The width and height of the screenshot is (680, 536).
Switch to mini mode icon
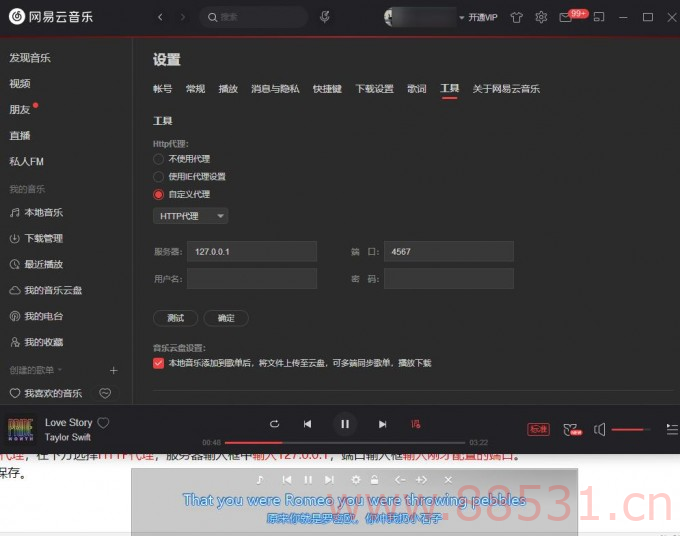pos(599,17)
